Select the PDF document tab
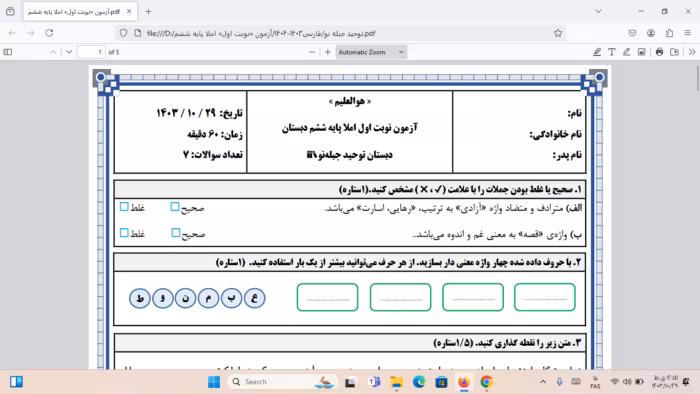 [80, 12]
